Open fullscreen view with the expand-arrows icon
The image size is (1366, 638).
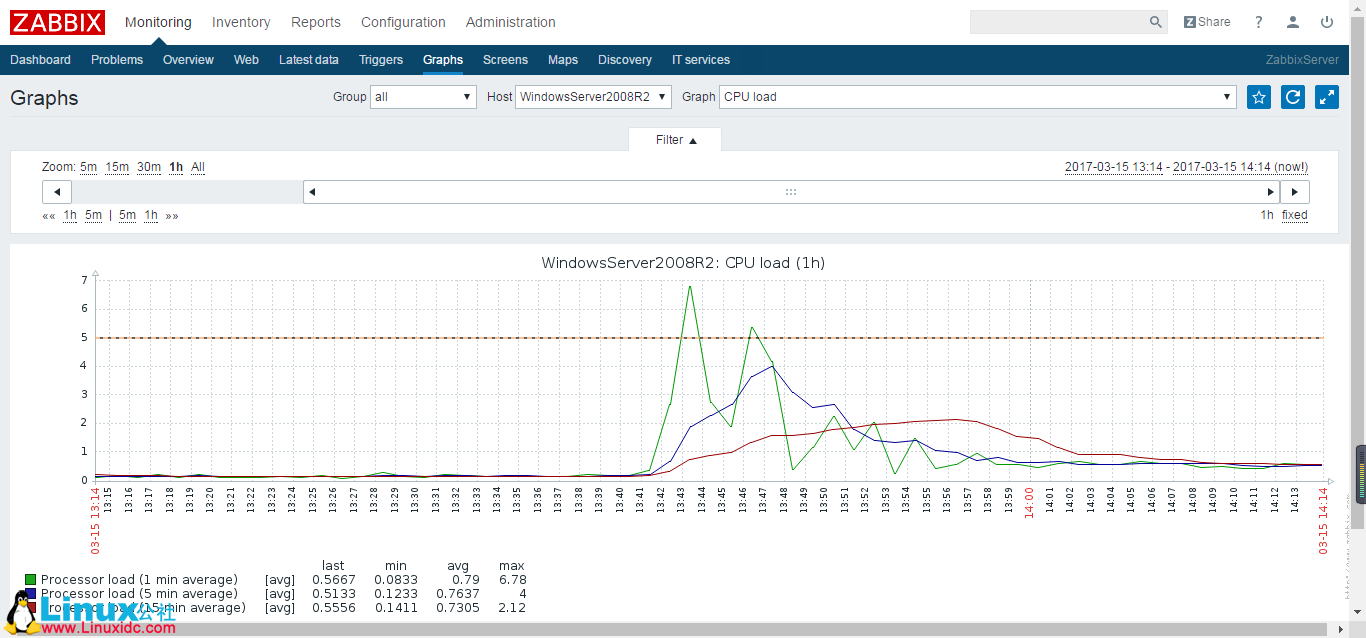[x=1327, y=97]
